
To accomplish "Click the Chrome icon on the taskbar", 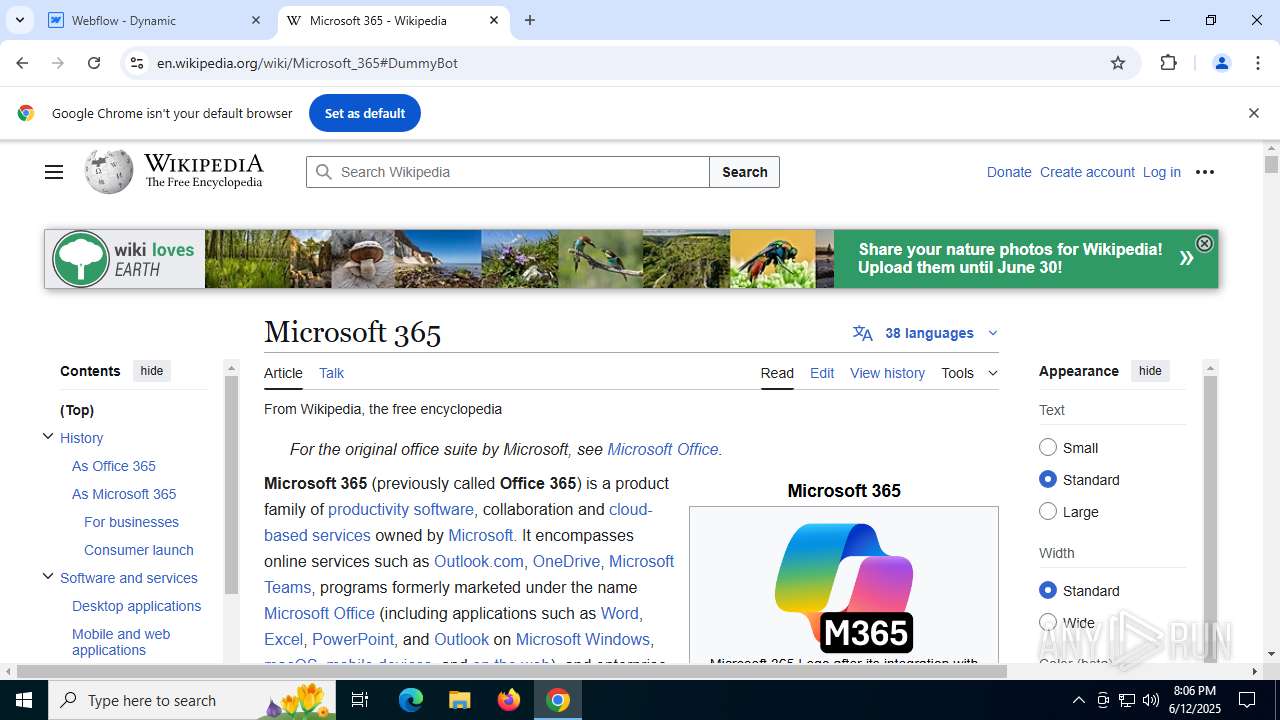I will [x=558, y=700].
